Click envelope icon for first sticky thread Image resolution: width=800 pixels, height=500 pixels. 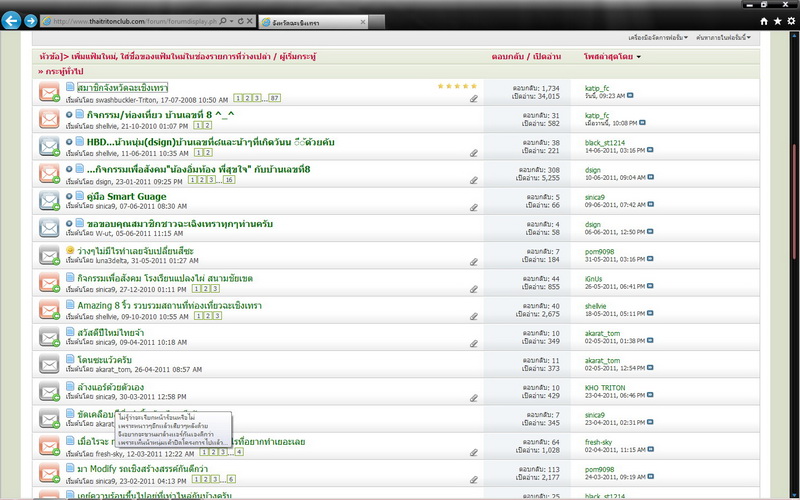click(49, 92)
